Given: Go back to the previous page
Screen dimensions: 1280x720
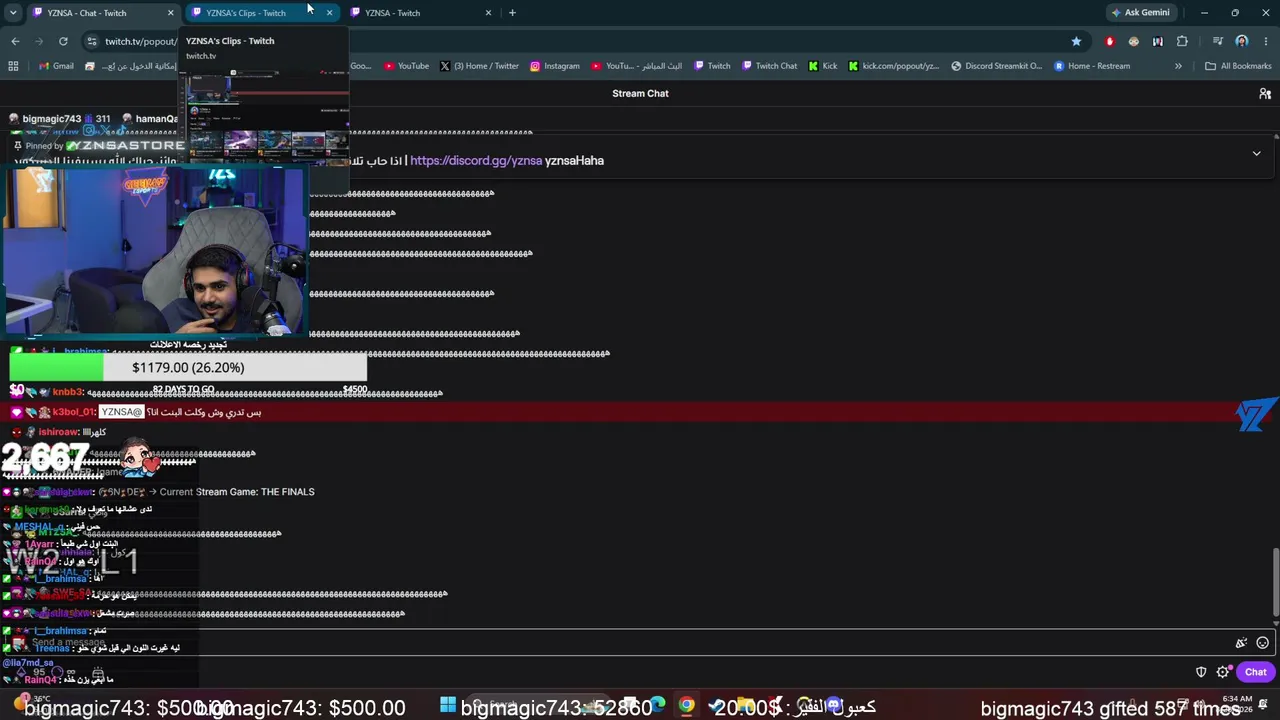Looking at the screenshot, I should [15, 41].
